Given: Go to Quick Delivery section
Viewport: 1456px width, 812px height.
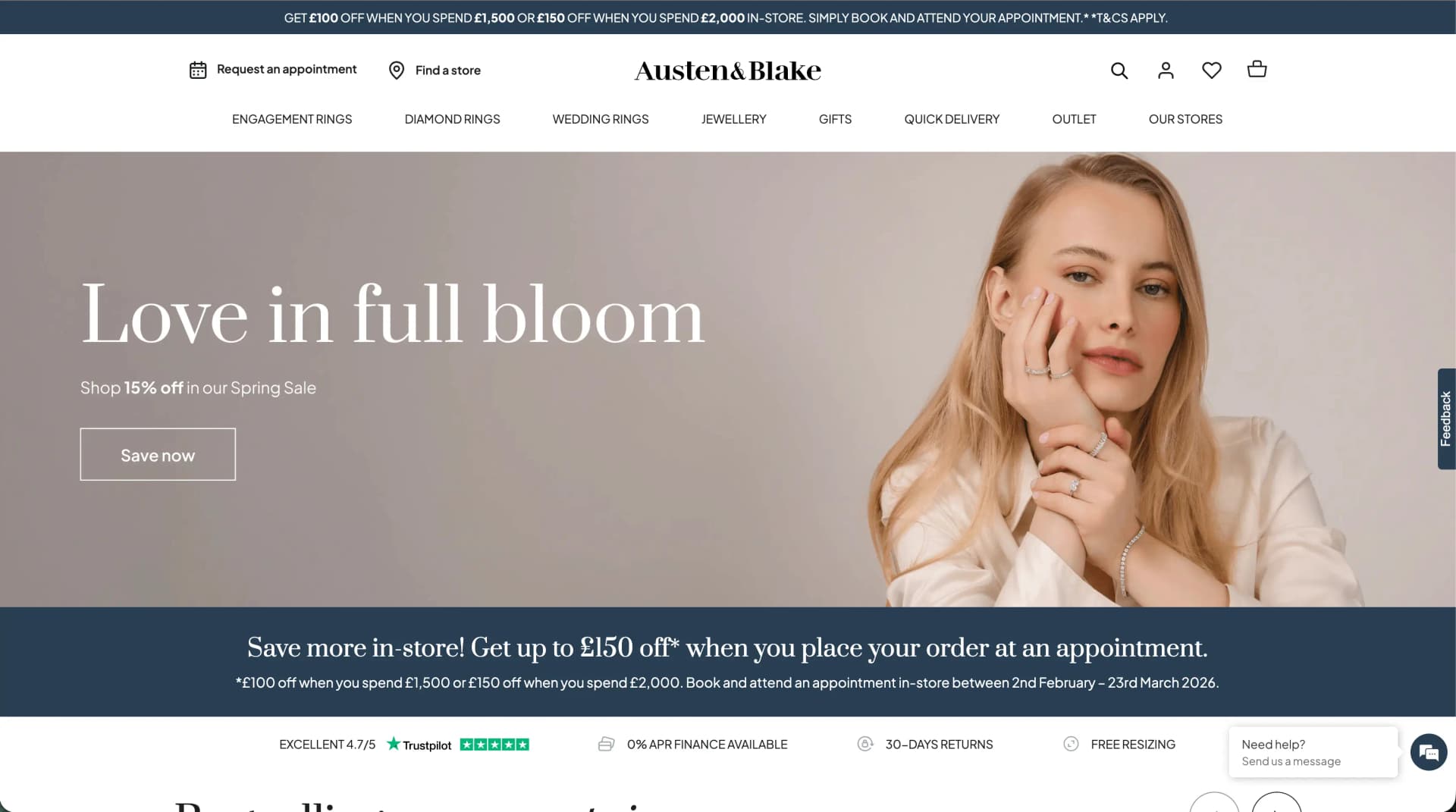Looking at the screenshot, I should click(952, 119).
